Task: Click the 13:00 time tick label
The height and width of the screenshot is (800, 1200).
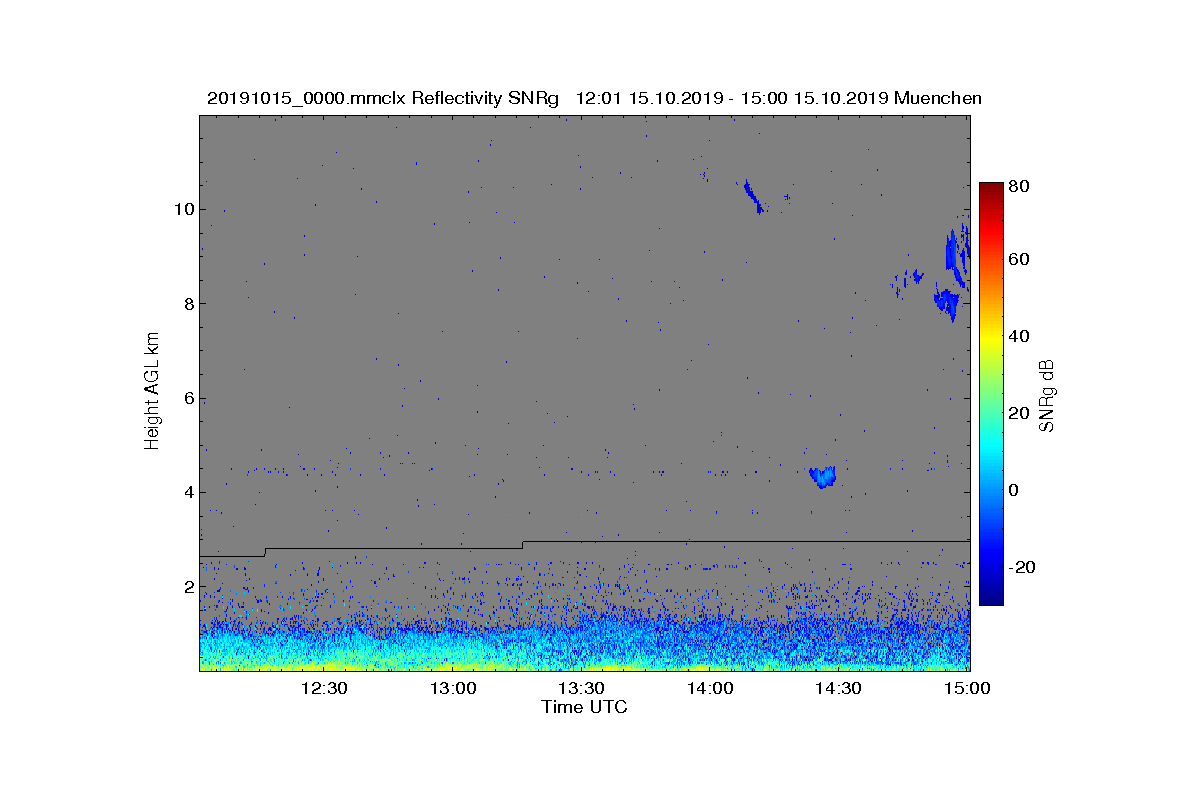Action: pos(452,688)
